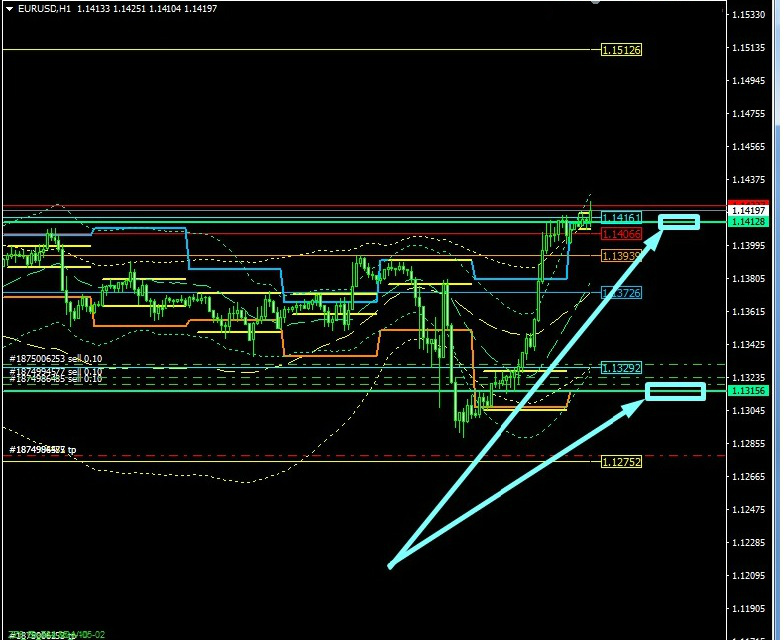Click the upper cyan highlight rectangle
The image size is (784, 642).
coord(679,221)
